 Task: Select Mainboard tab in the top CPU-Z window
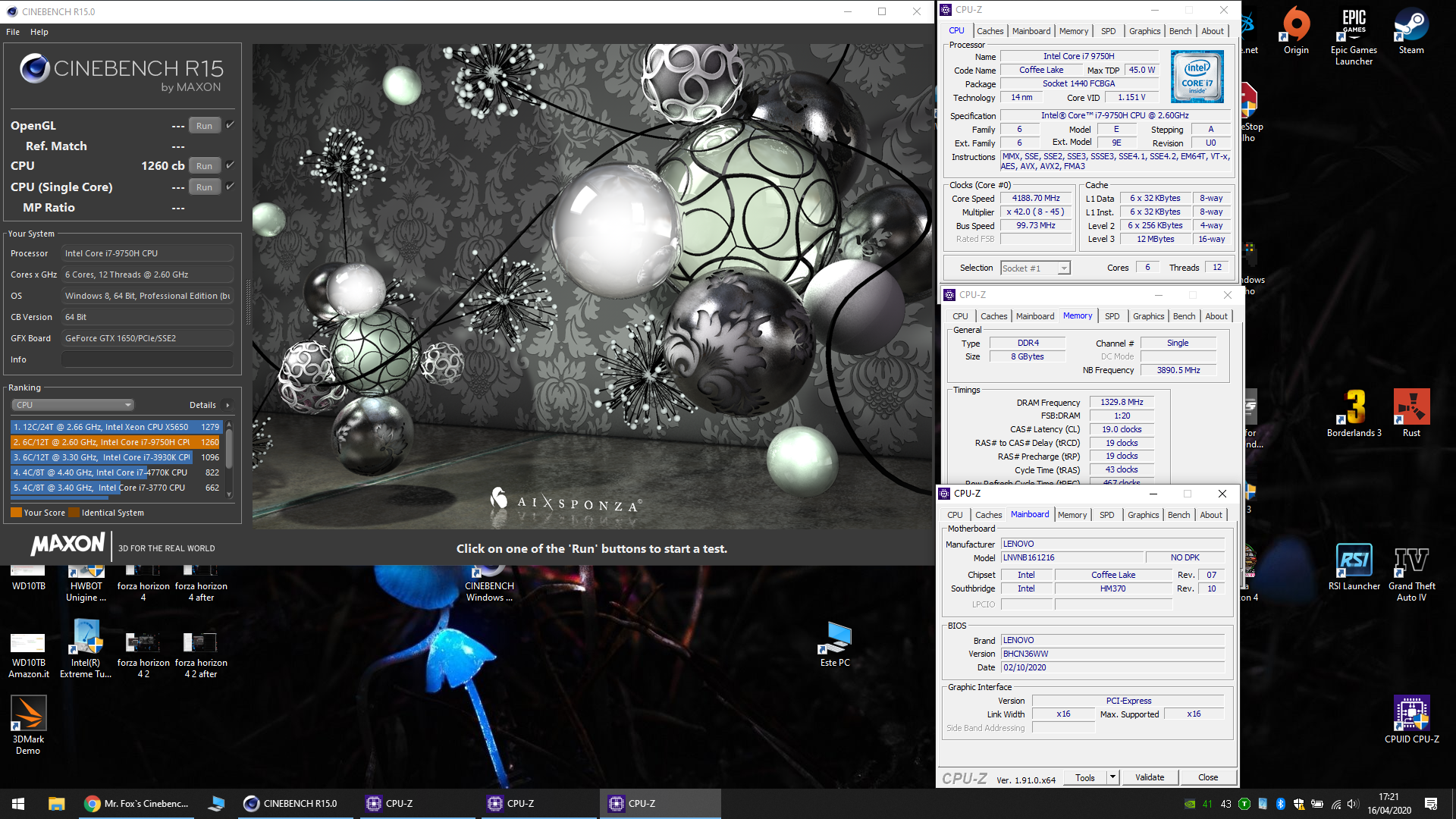coord(1031,31)
